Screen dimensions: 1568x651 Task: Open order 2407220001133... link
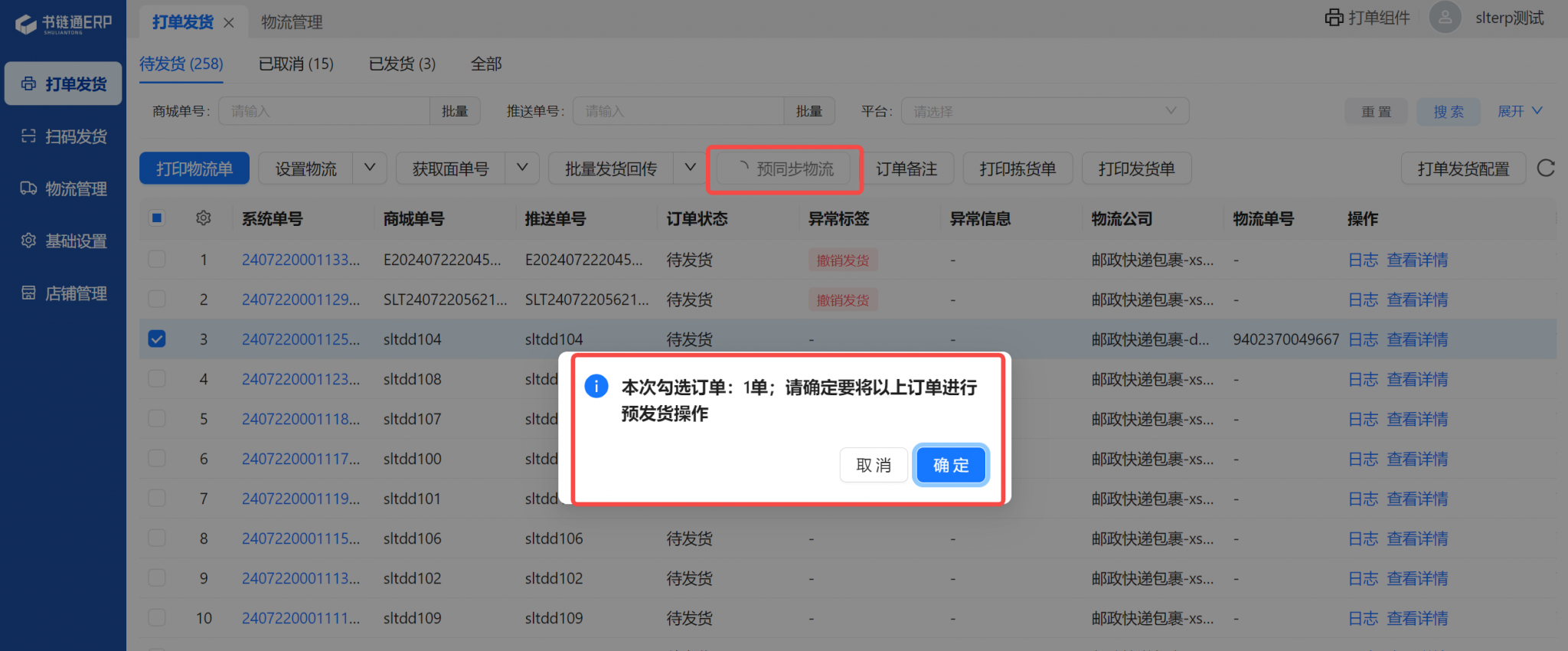click(x=301, y=260)
